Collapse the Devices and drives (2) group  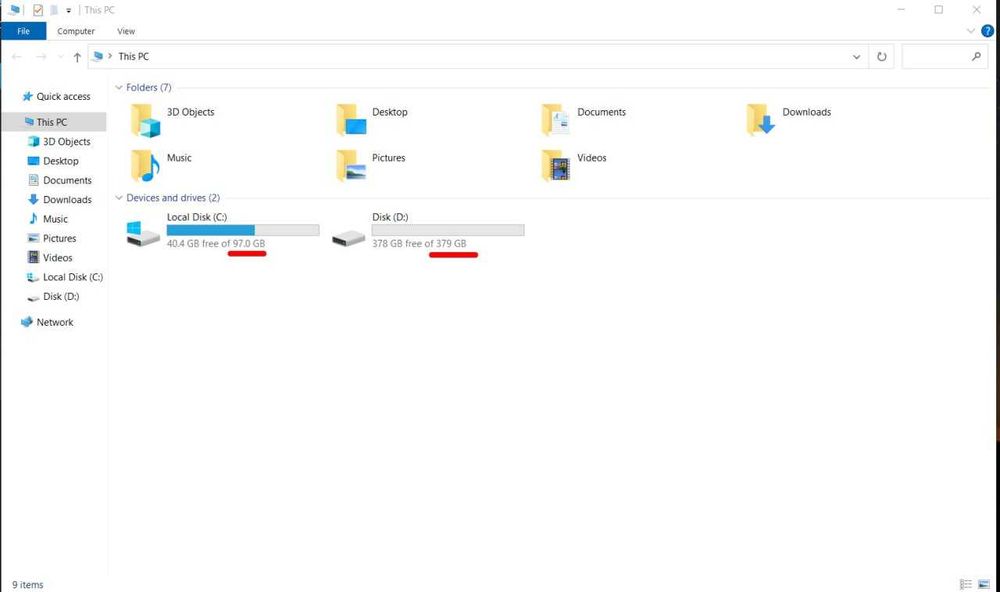119,198
